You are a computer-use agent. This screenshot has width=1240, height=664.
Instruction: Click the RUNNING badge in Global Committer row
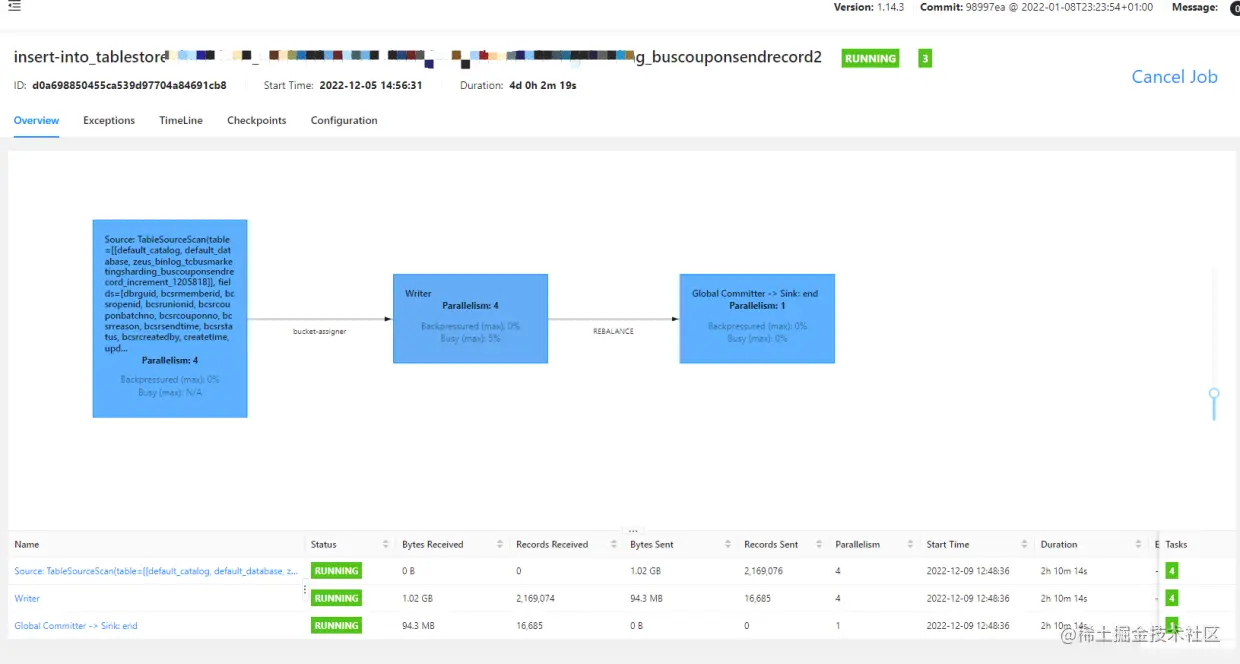pos(336,625)
